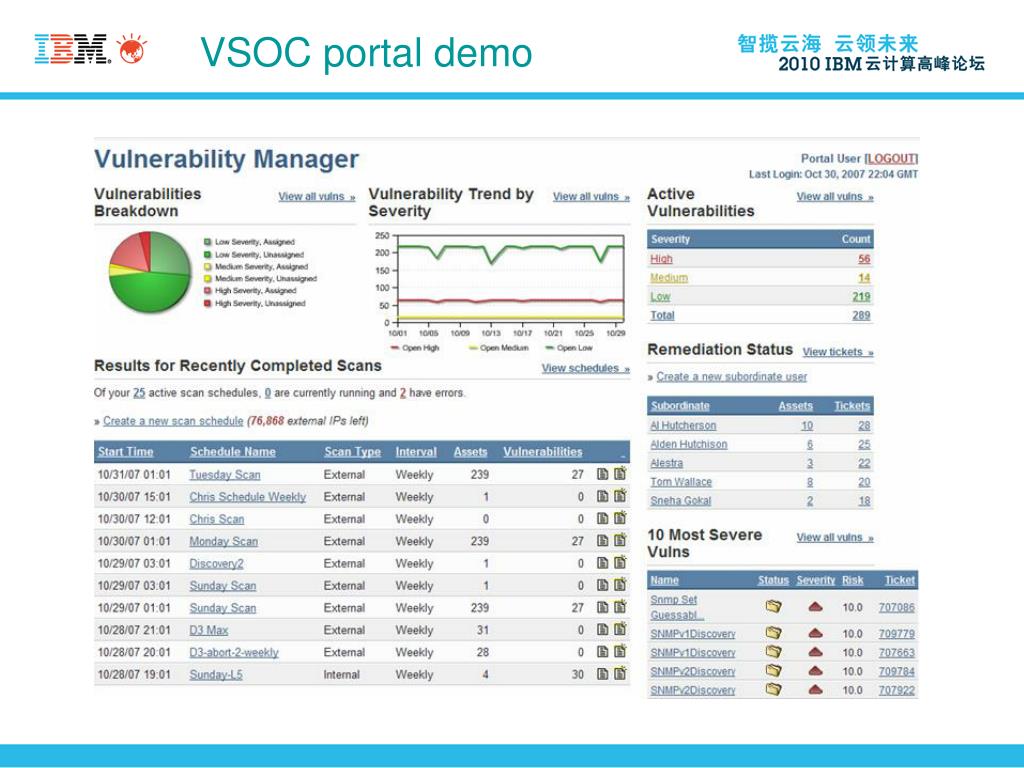Sort subordinates by Tickets column header

(852, 406)
